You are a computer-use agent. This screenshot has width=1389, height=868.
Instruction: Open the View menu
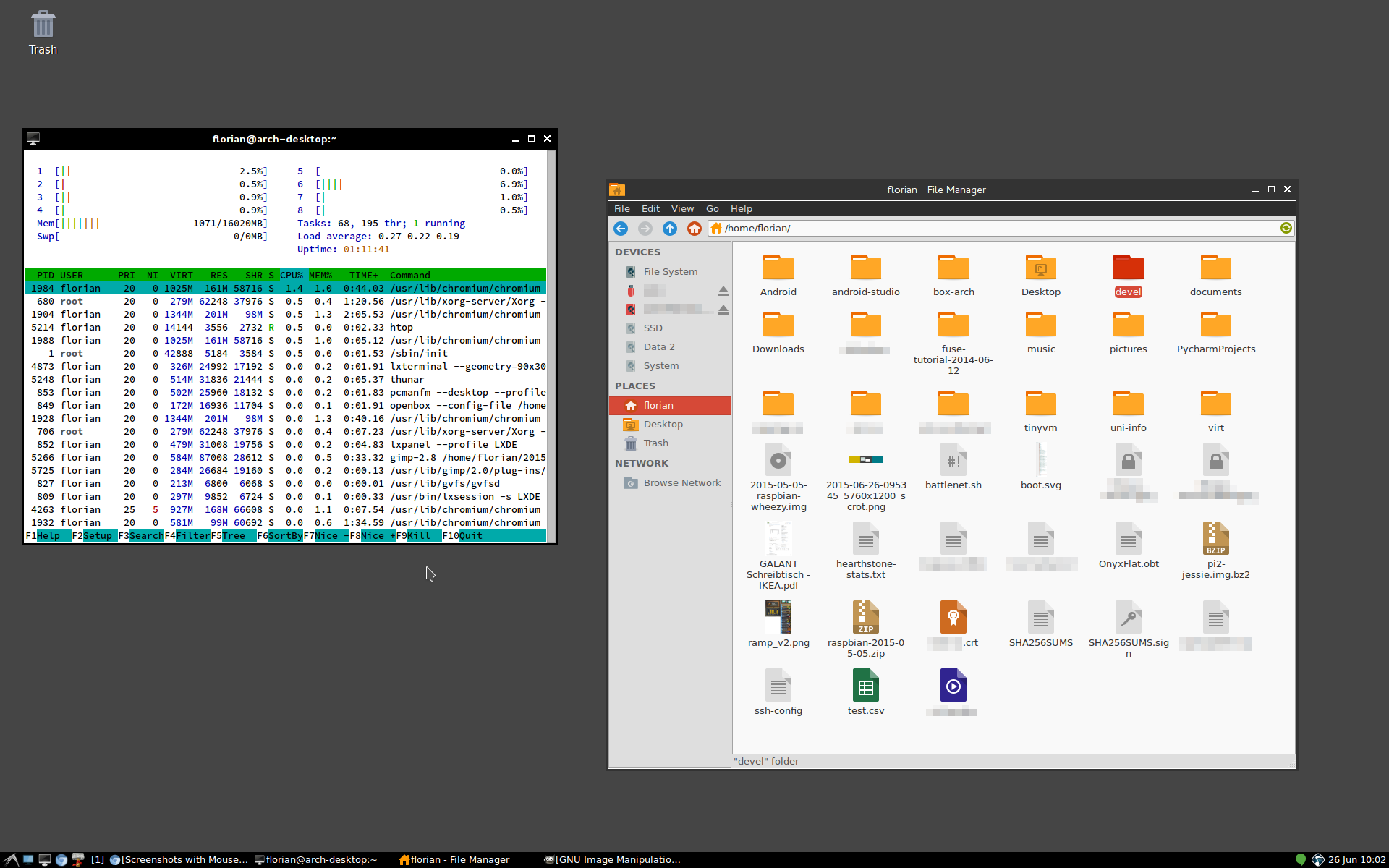[x=681, y=209]
